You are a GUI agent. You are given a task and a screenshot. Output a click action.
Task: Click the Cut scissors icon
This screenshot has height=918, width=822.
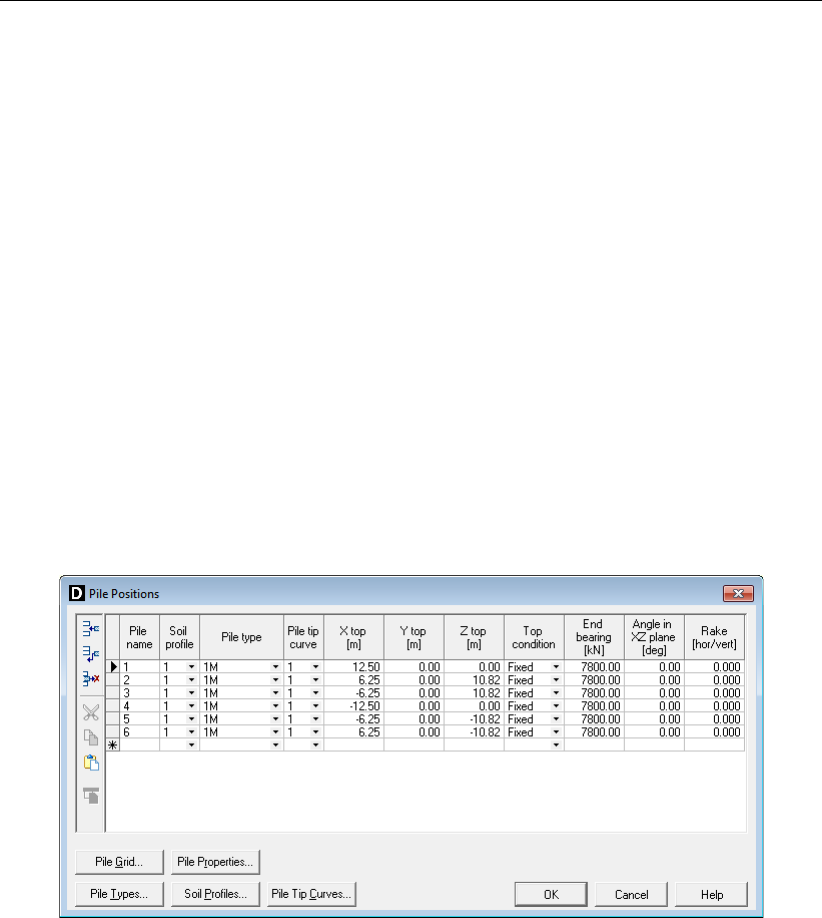pos(91,713)
